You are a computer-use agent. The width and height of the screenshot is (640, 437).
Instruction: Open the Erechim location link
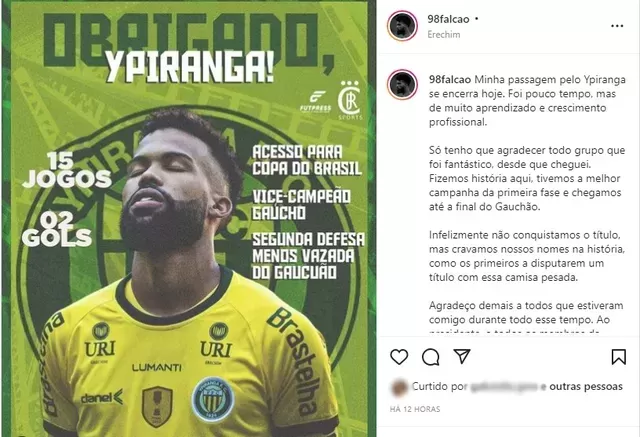(x=444, y=35)
